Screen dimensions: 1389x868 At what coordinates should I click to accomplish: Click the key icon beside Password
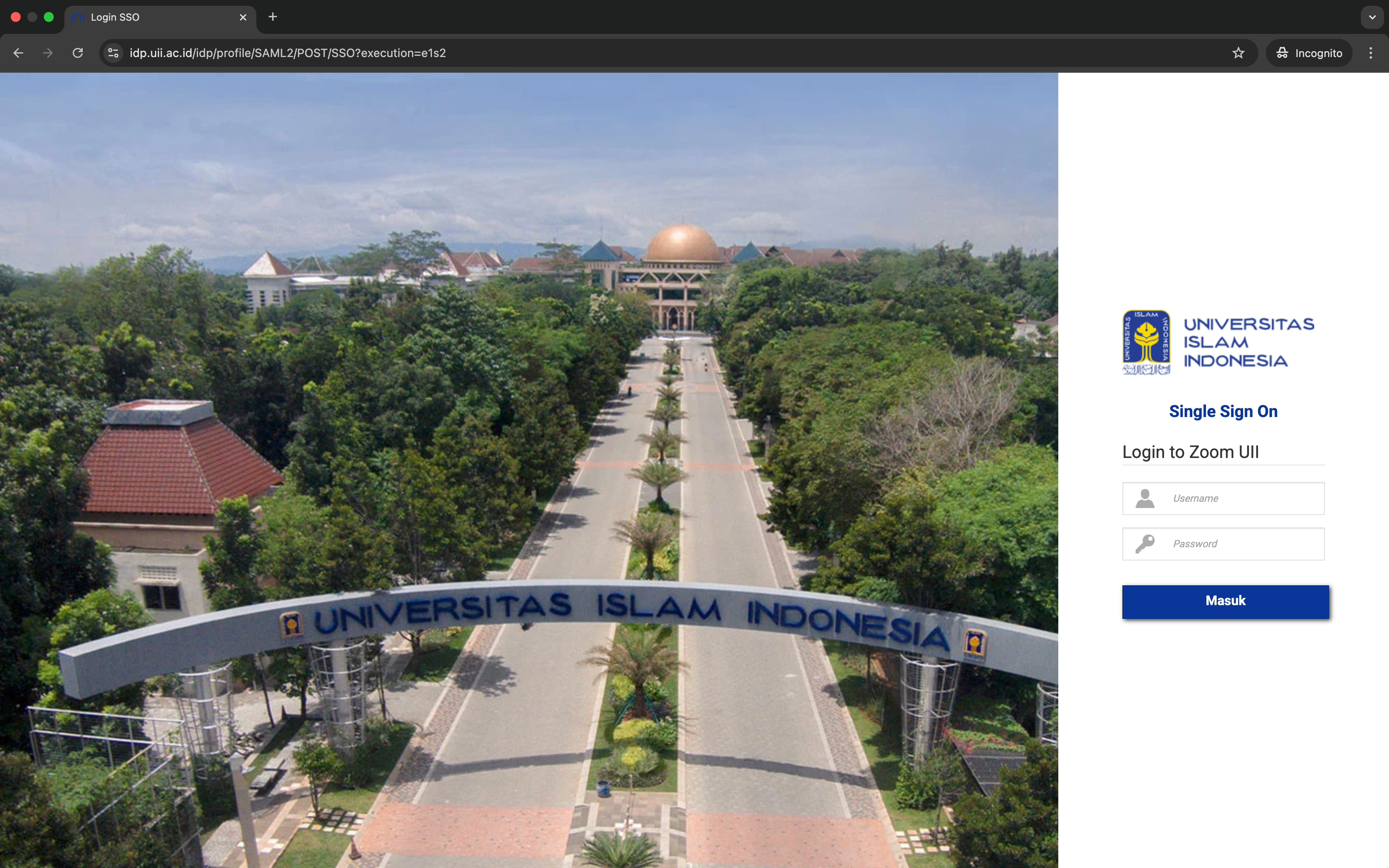pyautogui.click(x=1145, y=544)
